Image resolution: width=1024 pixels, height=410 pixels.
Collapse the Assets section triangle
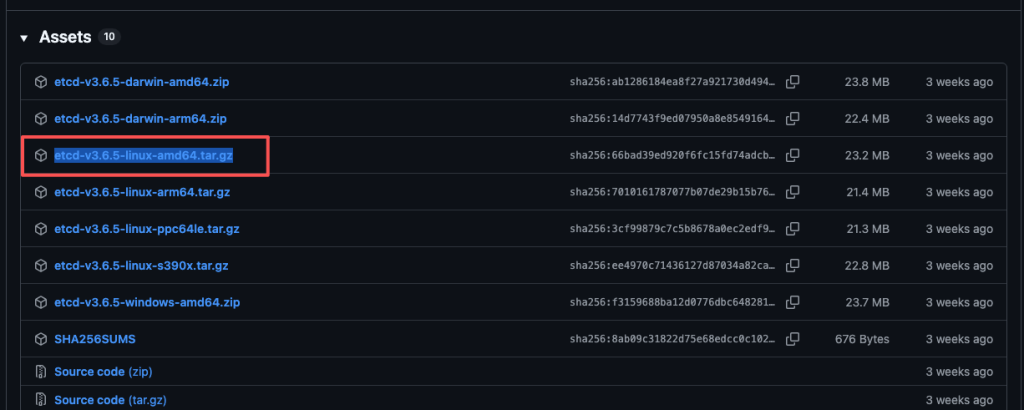point(23,38)
